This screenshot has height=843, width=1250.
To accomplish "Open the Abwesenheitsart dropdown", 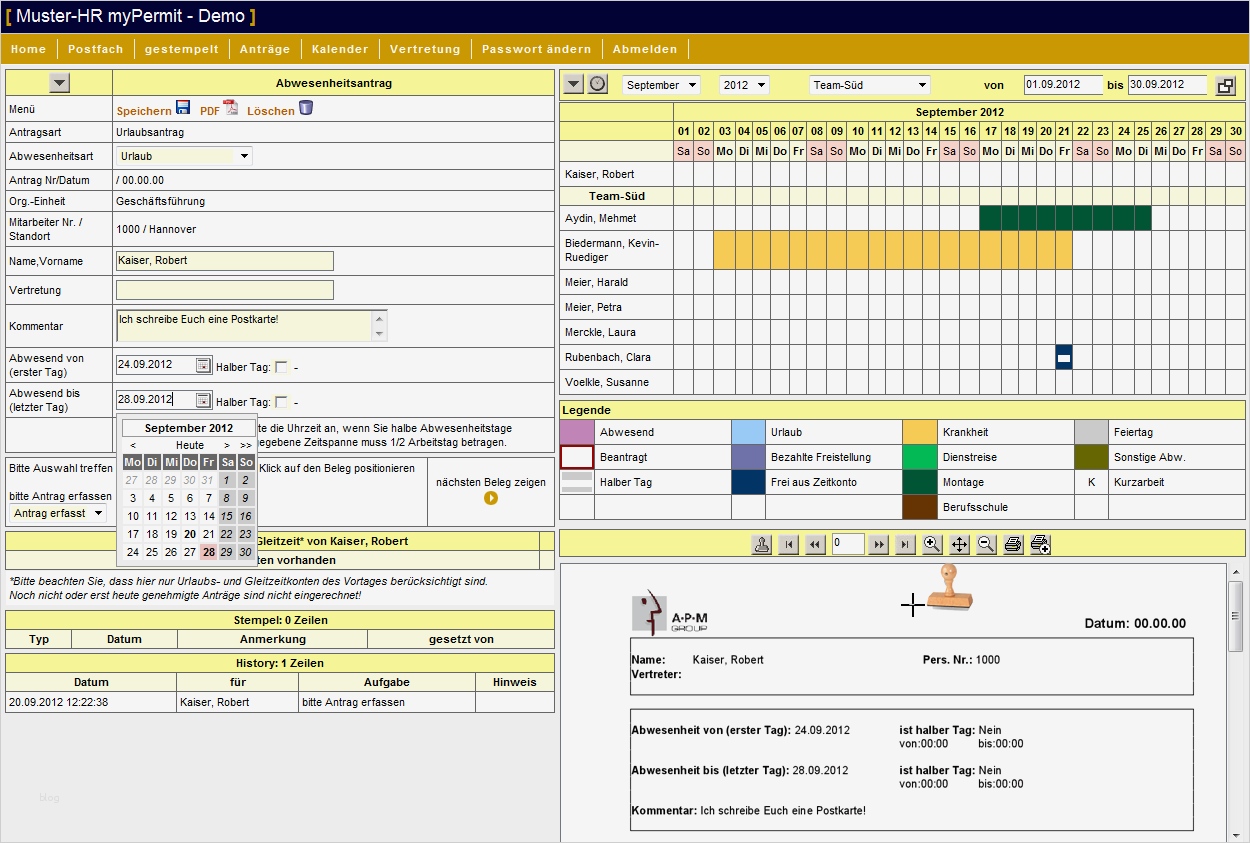I will click(244, 156).
